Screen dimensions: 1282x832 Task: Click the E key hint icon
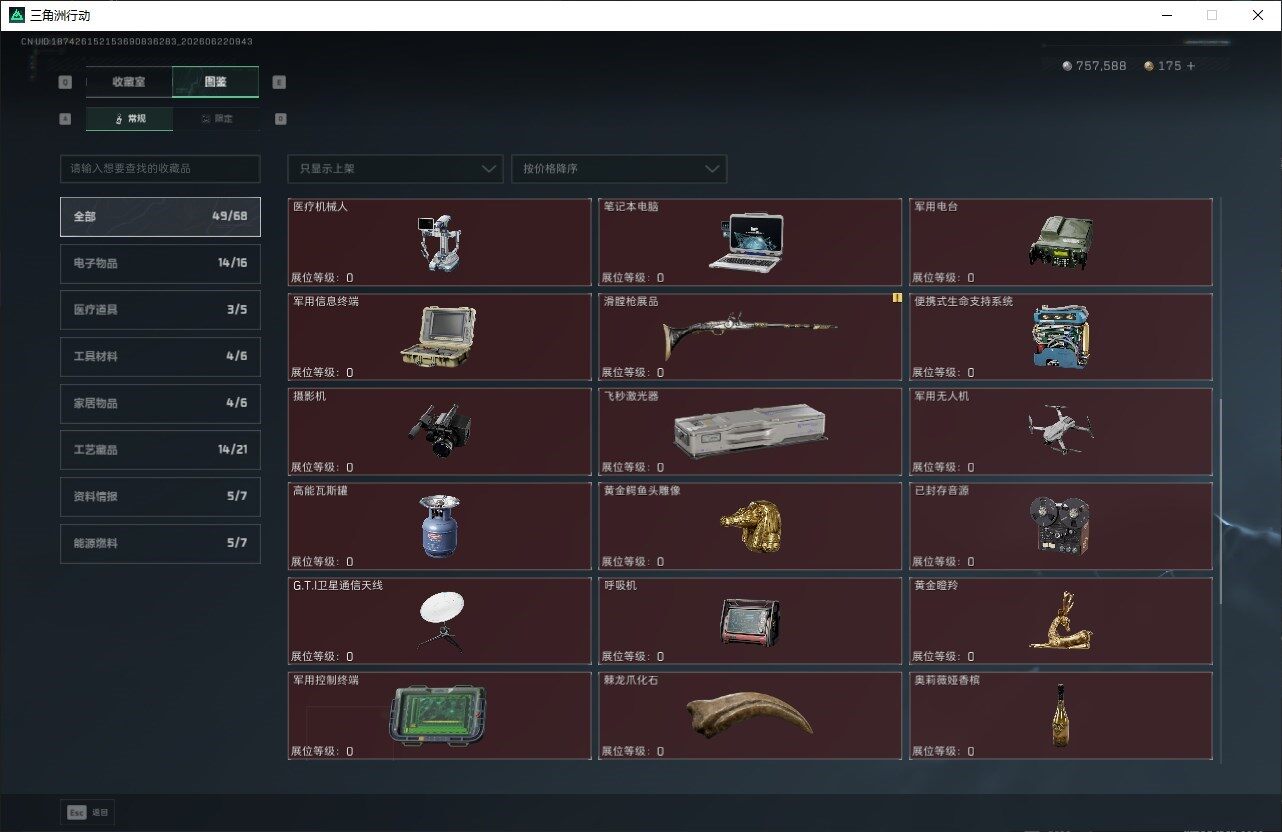tap(279, 82)
